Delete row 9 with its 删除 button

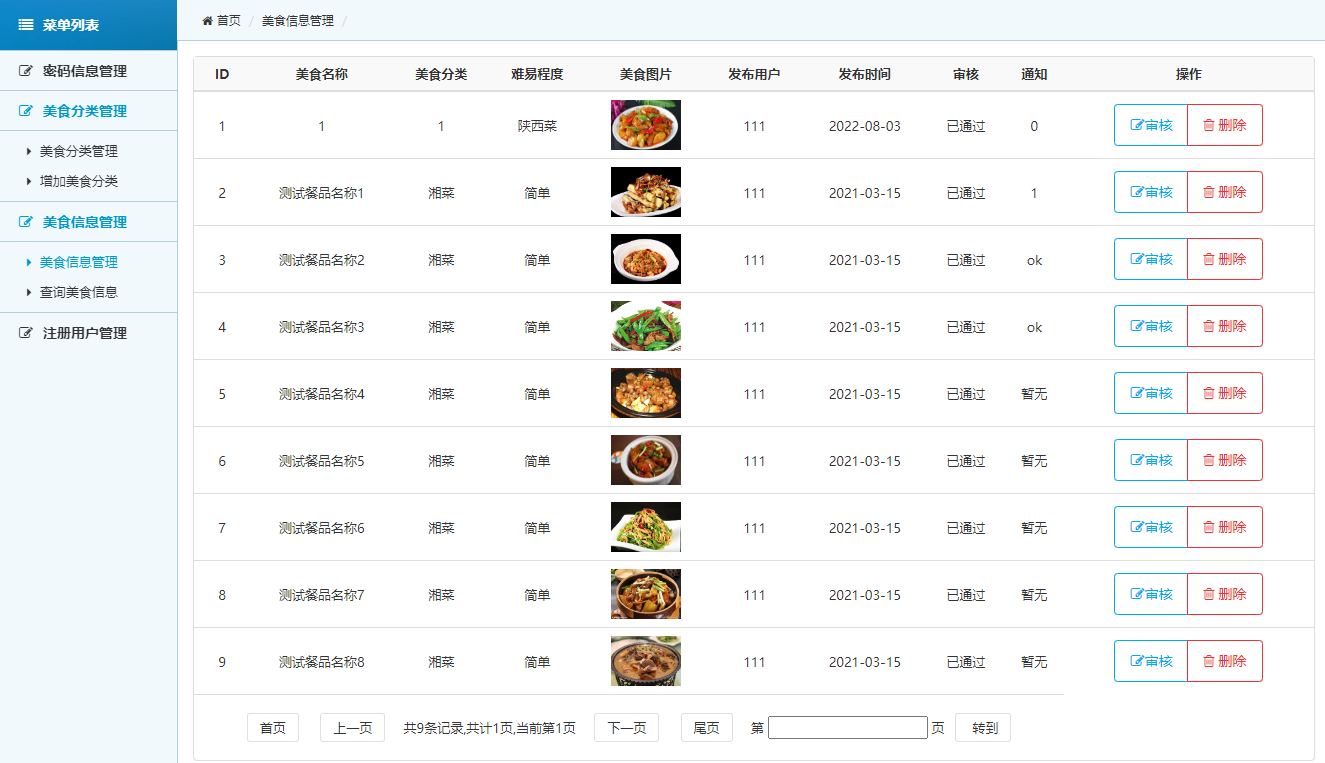coord(1225,660)
